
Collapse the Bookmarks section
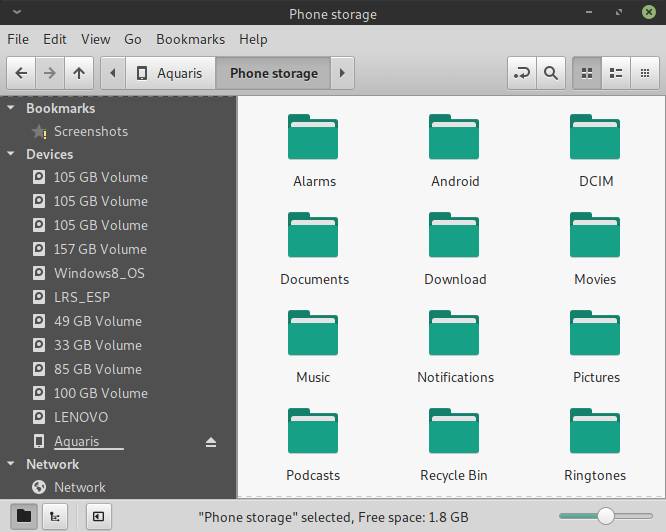pyautogui.click(x=11, y=108)
